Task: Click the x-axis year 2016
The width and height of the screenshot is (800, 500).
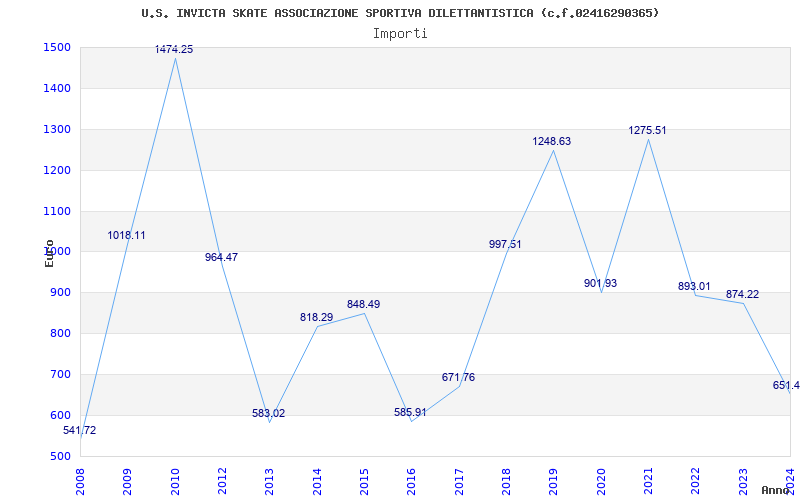Action: [412, 481]
